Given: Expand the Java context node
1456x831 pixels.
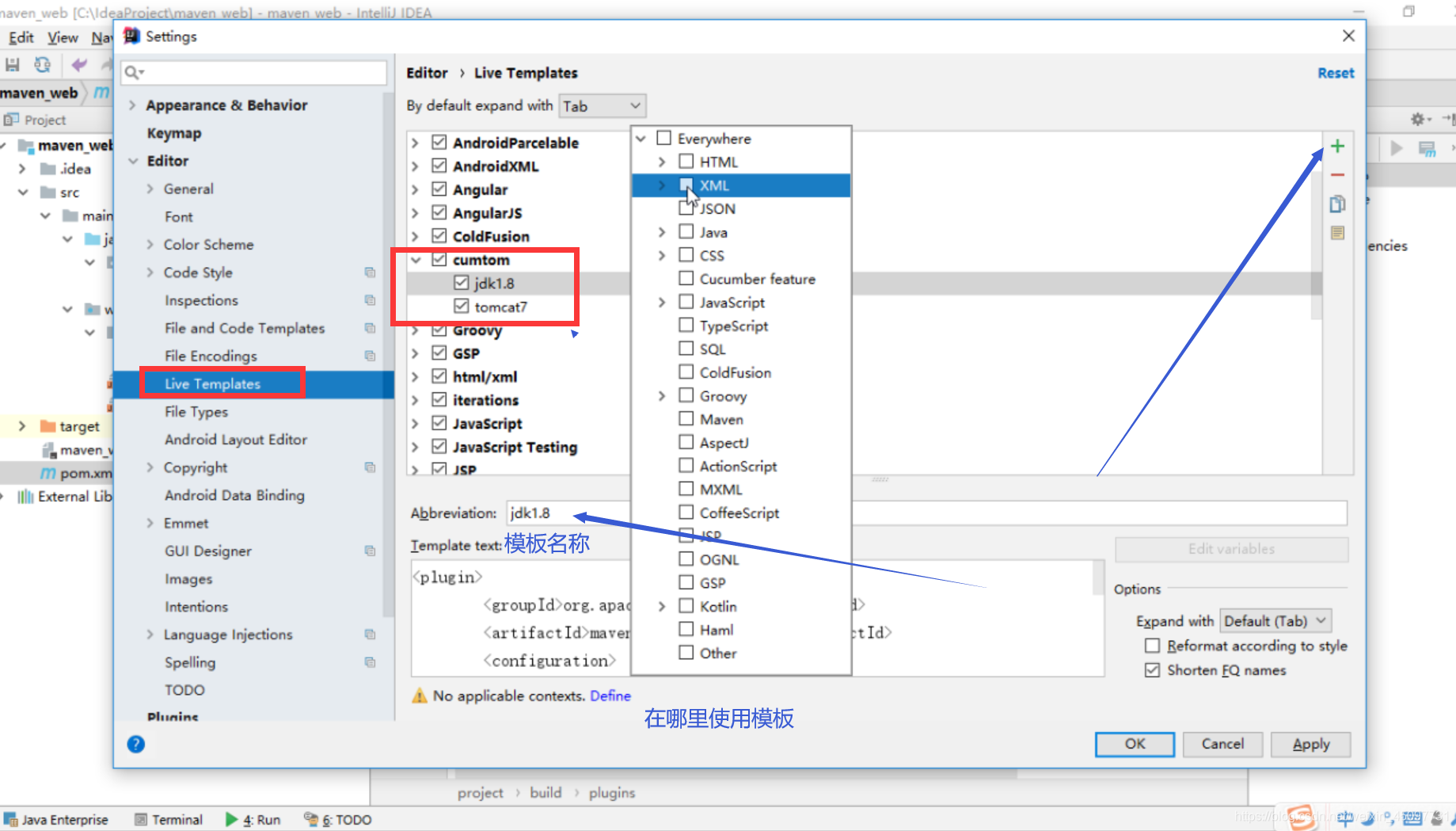Looking at the screenshot, I should [x=662, y=232].
